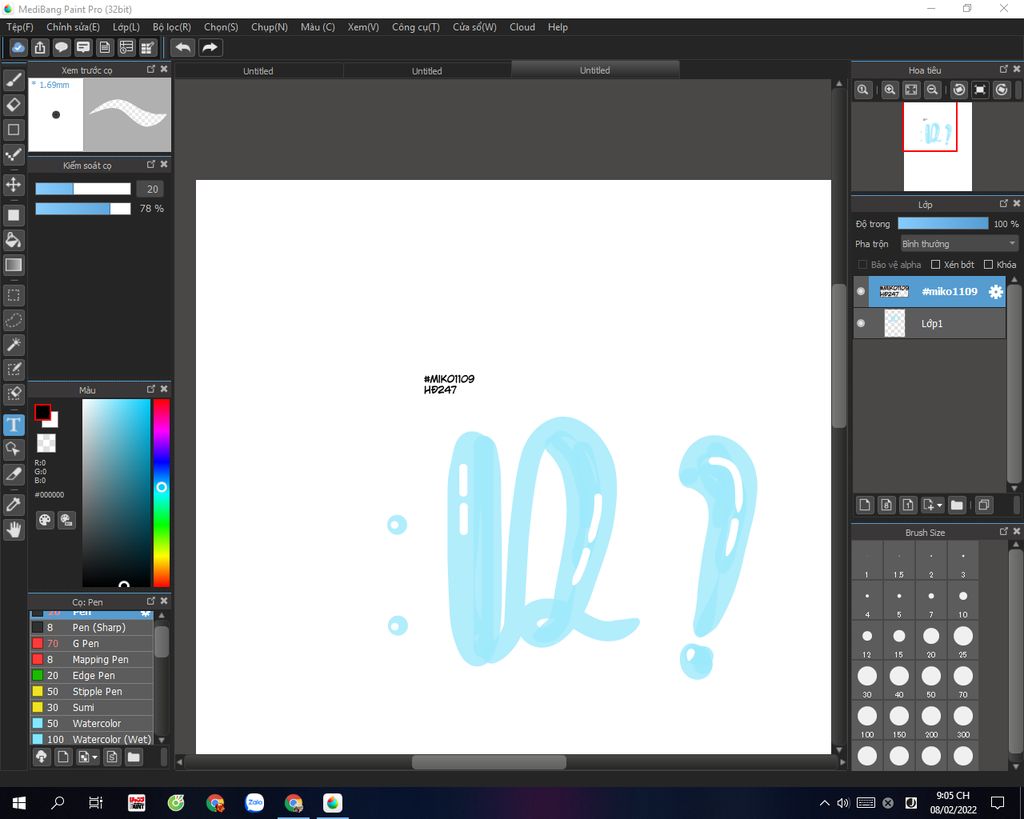Open the add layer type dropdown arrow
This screenshot has width=1024, height=819.
coord(939,505)
